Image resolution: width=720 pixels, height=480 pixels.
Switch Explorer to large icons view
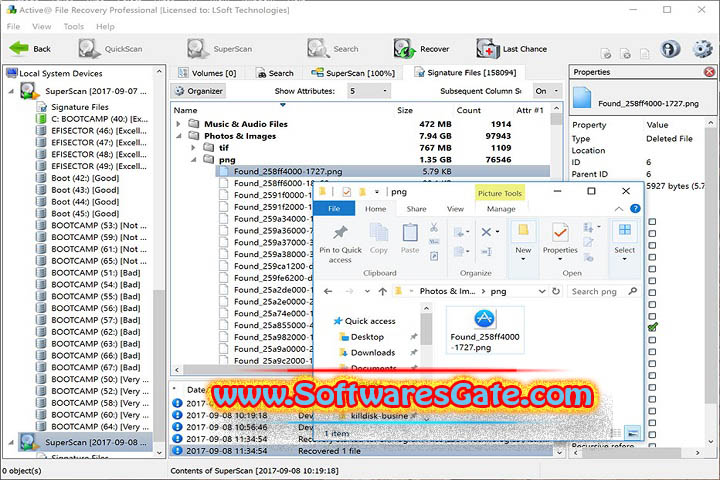[x=632, y=433]
